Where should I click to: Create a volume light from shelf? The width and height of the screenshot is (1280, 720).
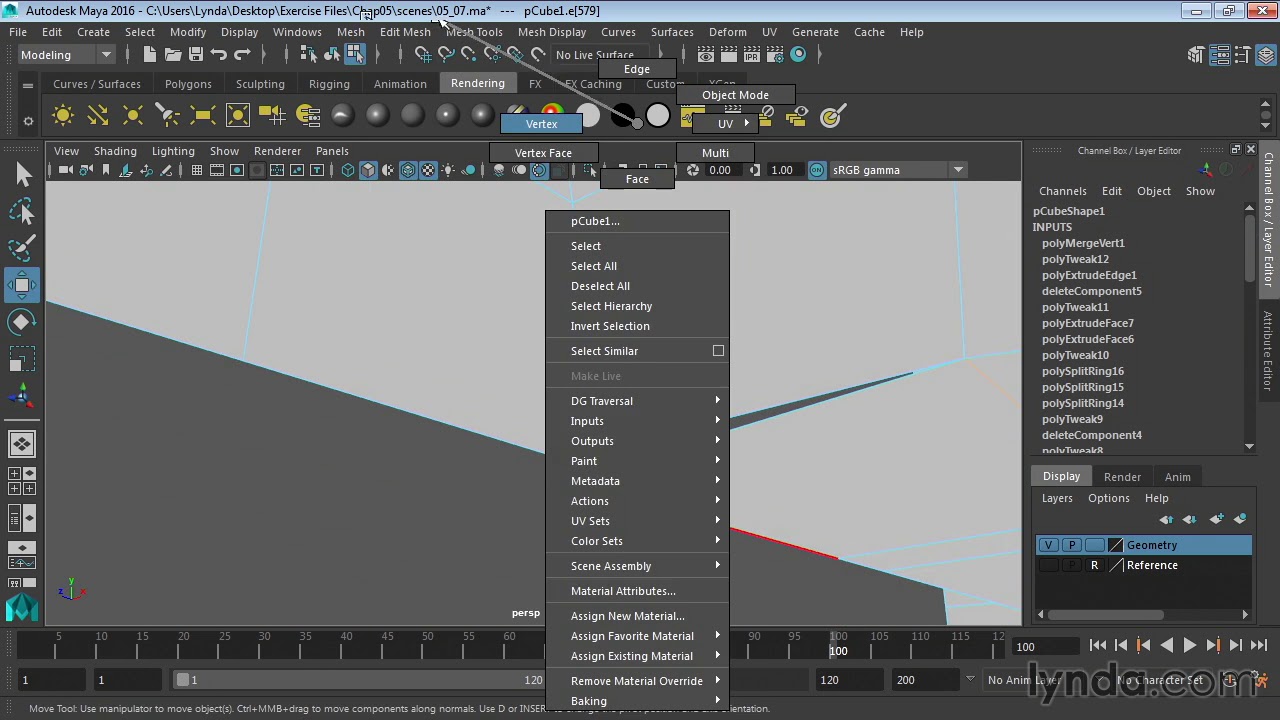[x=238, y=116]
